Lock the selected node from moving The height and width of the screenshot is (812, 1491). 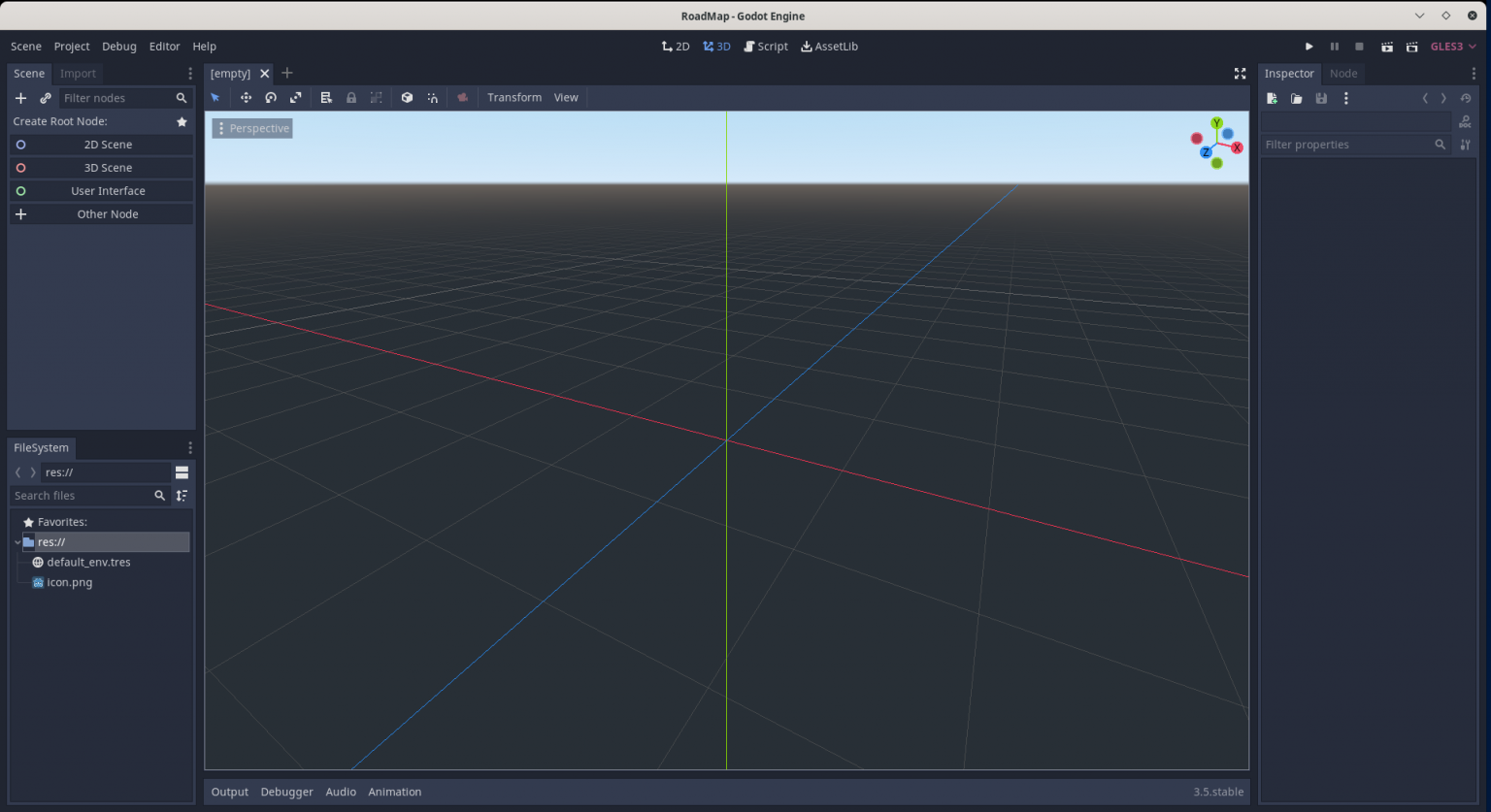click(351, 97)
